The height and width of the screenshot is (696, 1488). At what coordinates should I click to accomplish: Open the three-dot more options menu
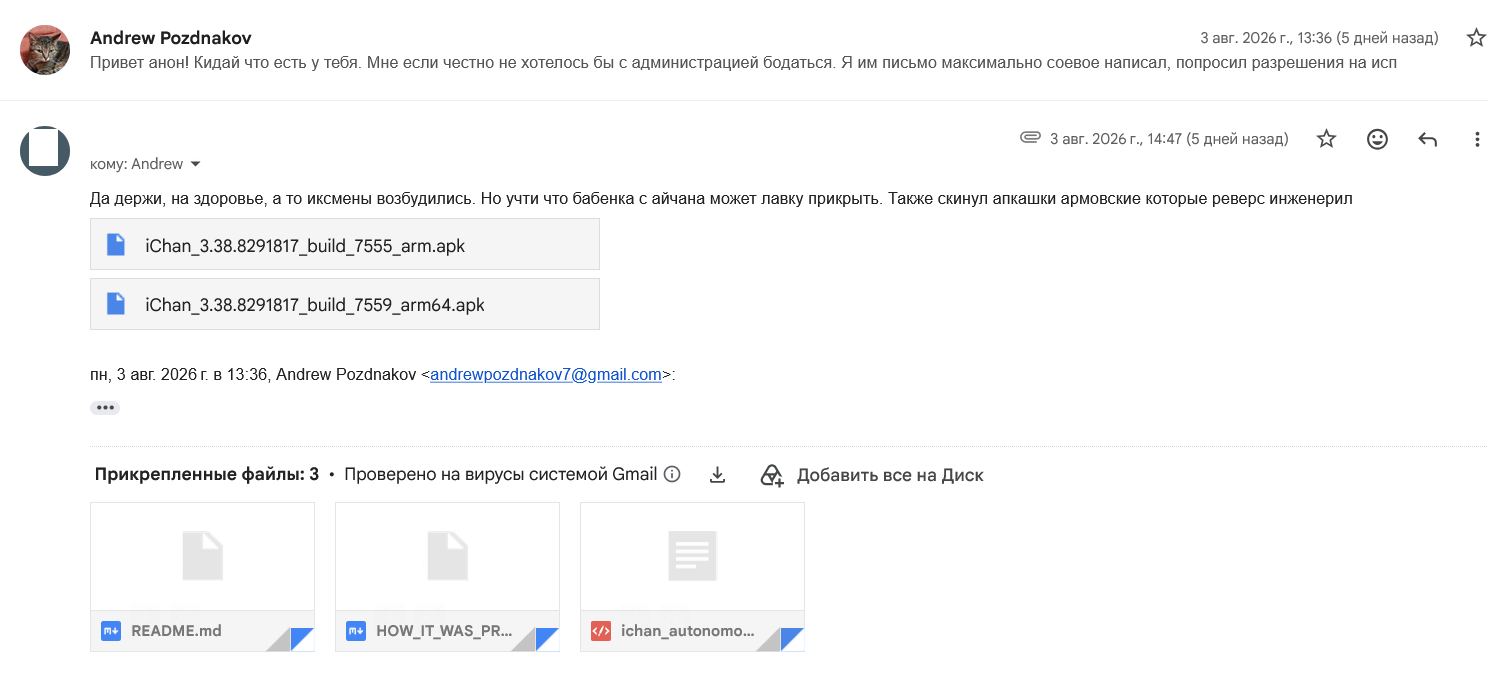(x=1476, y=139)
